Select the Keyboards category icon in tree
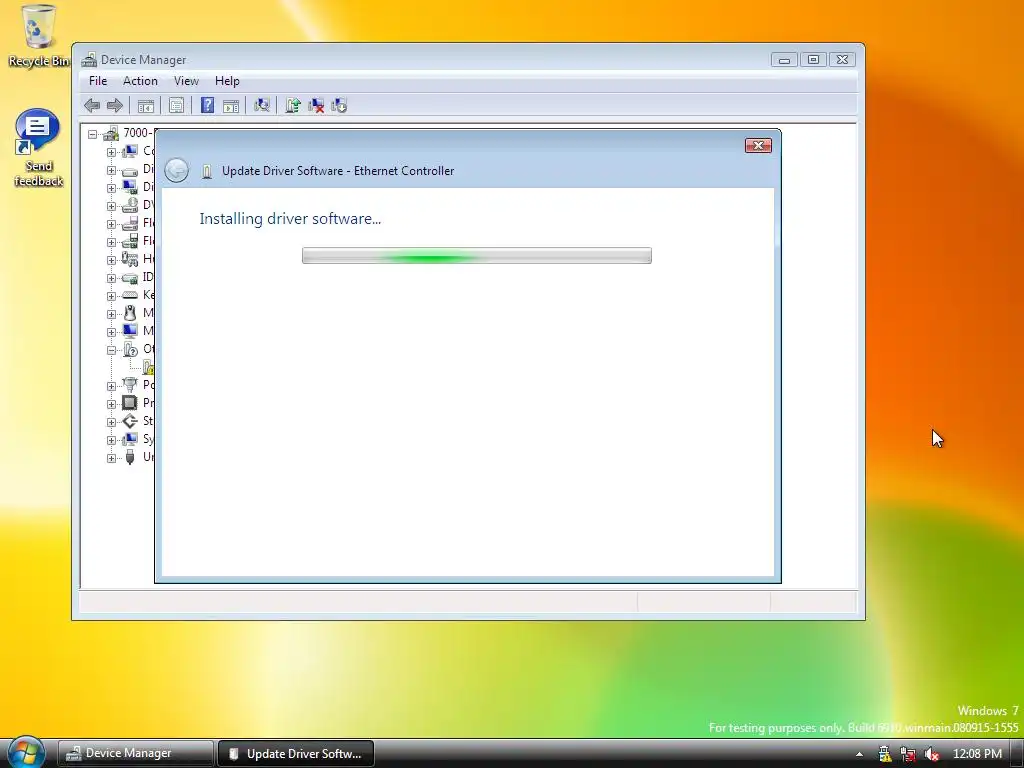 pos(130,295)
